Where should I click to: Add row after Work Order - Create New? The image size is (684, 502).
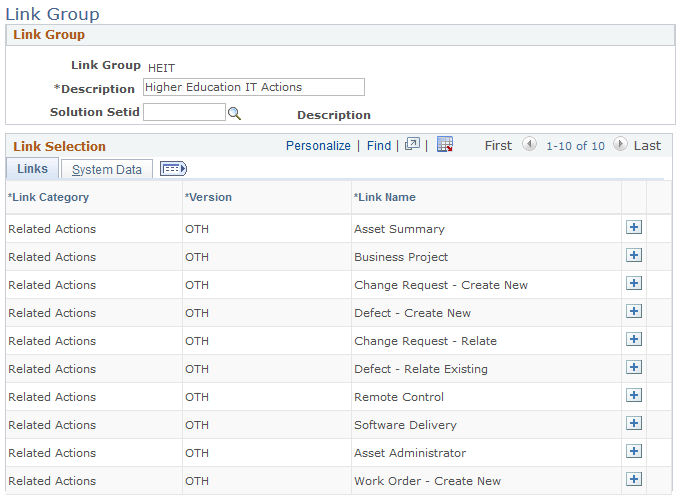click(x=634, y=479)
